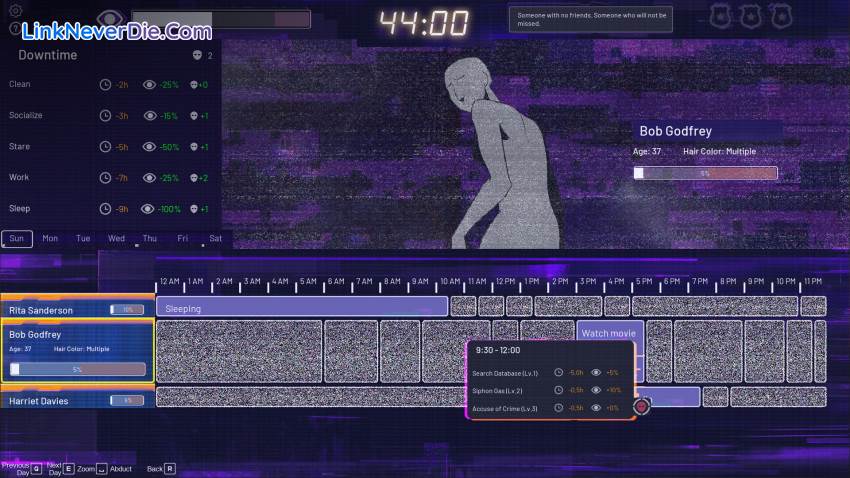850x478 pixels.
Task: Select the Bob Godfrey profile card
Action: click(77, 351)
